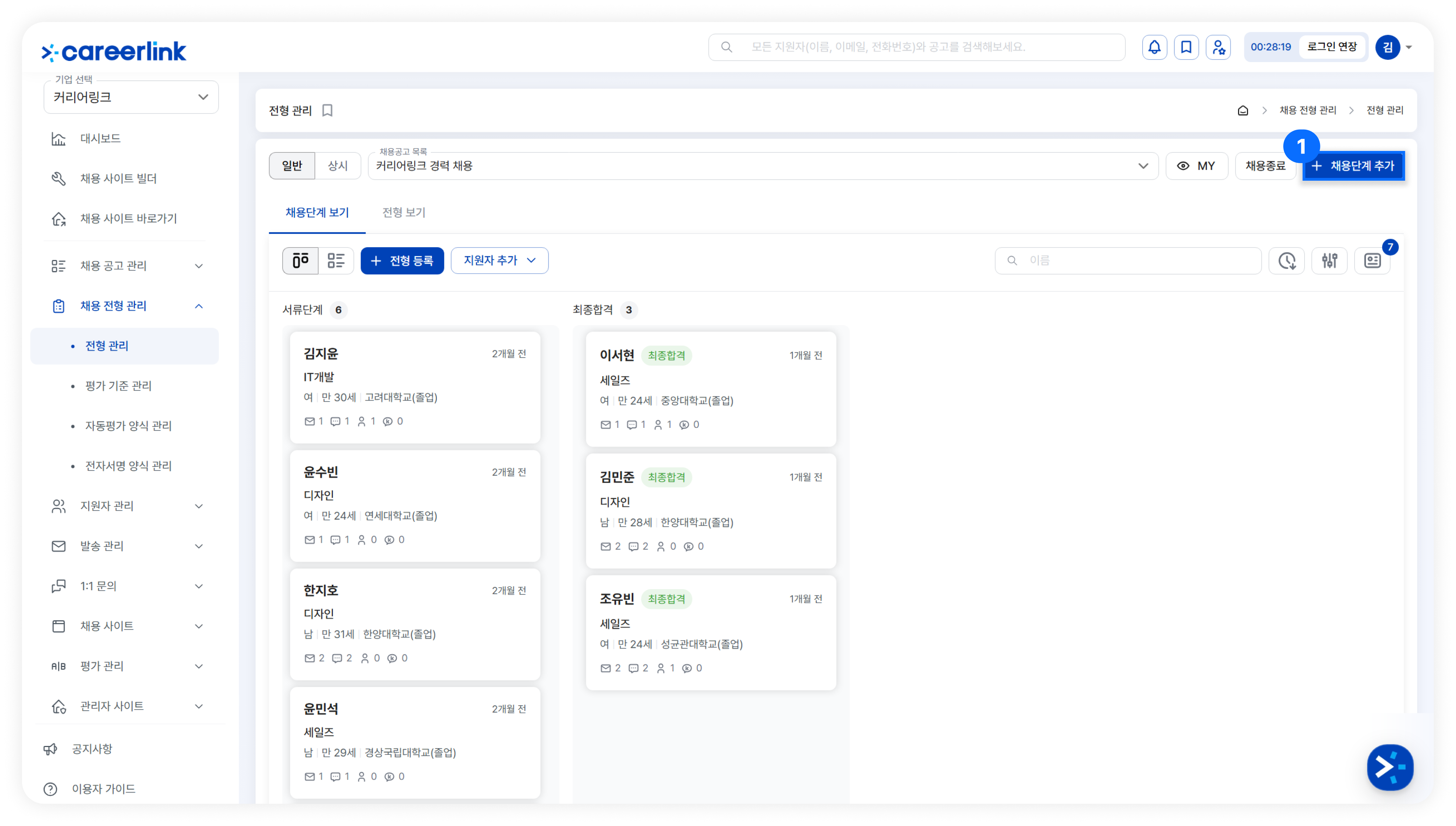Switch to the list view icon
The width and height of the screenshot is (1456, 826).
tap(336, 260)
